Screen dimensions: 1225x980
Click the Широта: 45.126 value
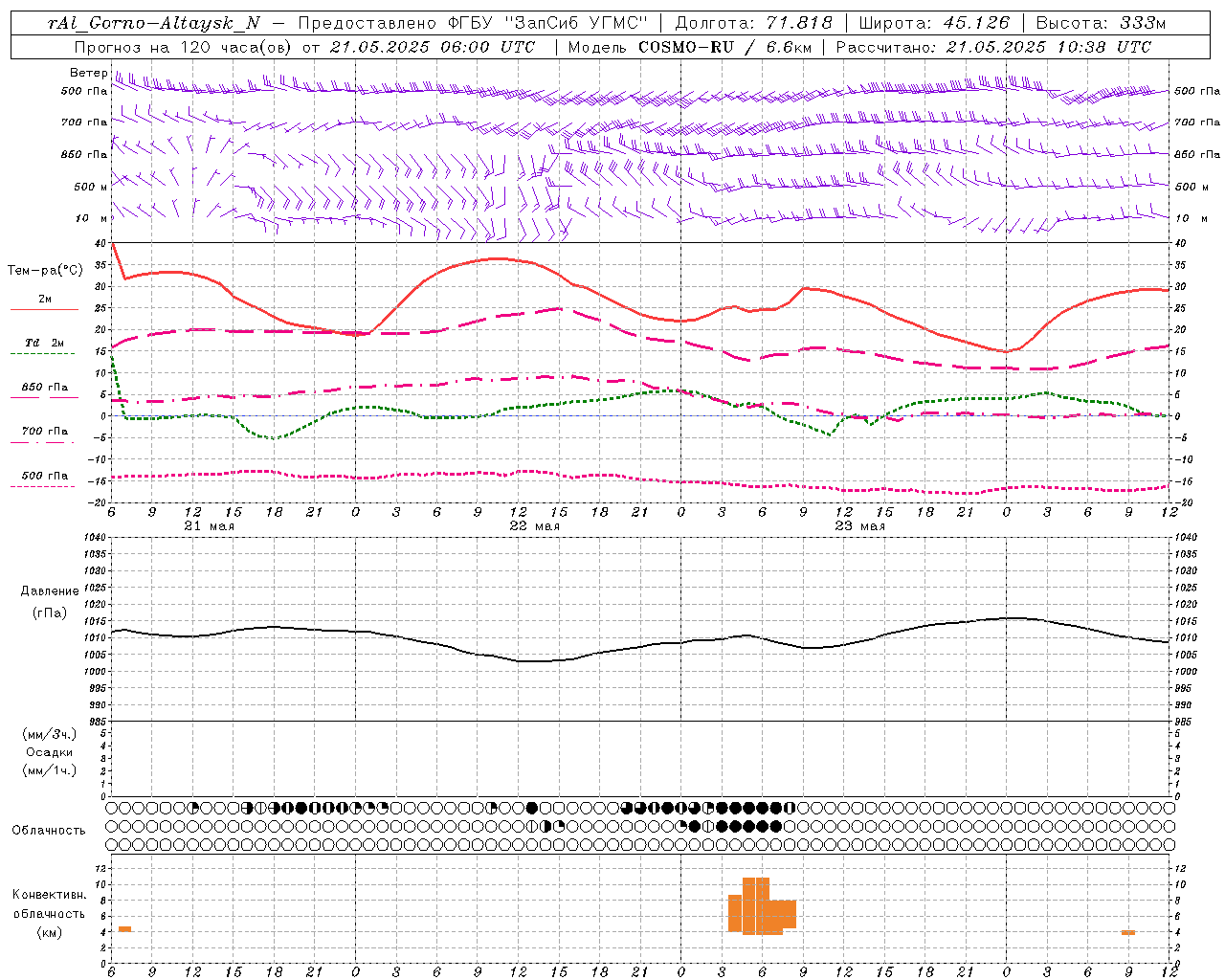(934, 23)
